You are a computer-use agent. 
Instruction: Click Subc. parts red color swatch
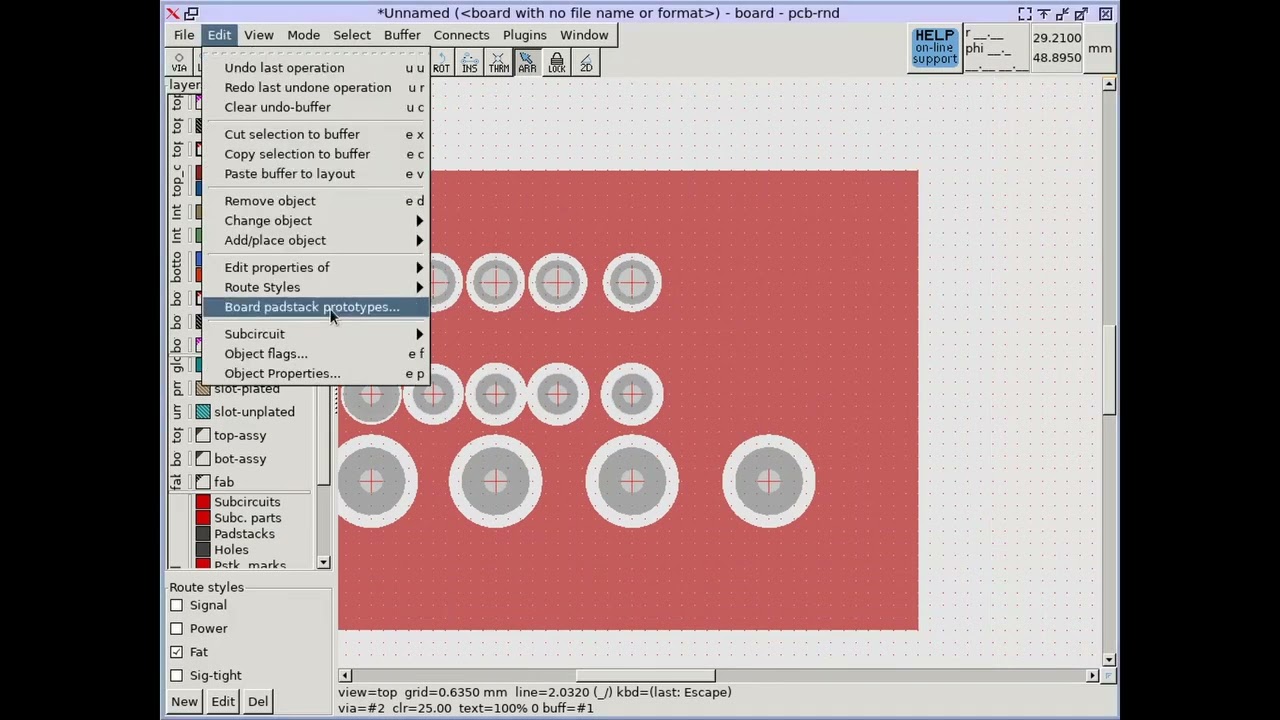(203, 518)
